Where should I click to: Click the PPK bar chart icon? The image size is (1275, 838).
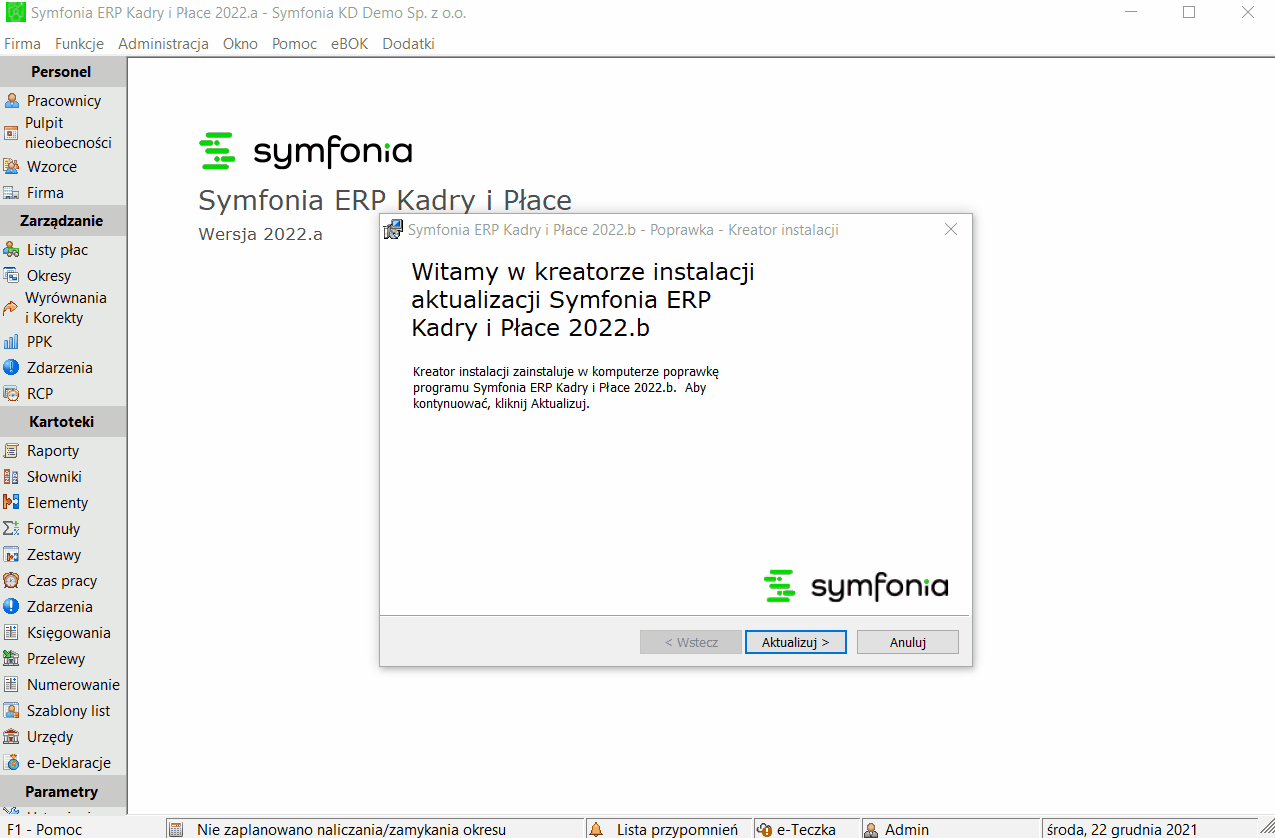pyautogui.click(x=12, y=342)
